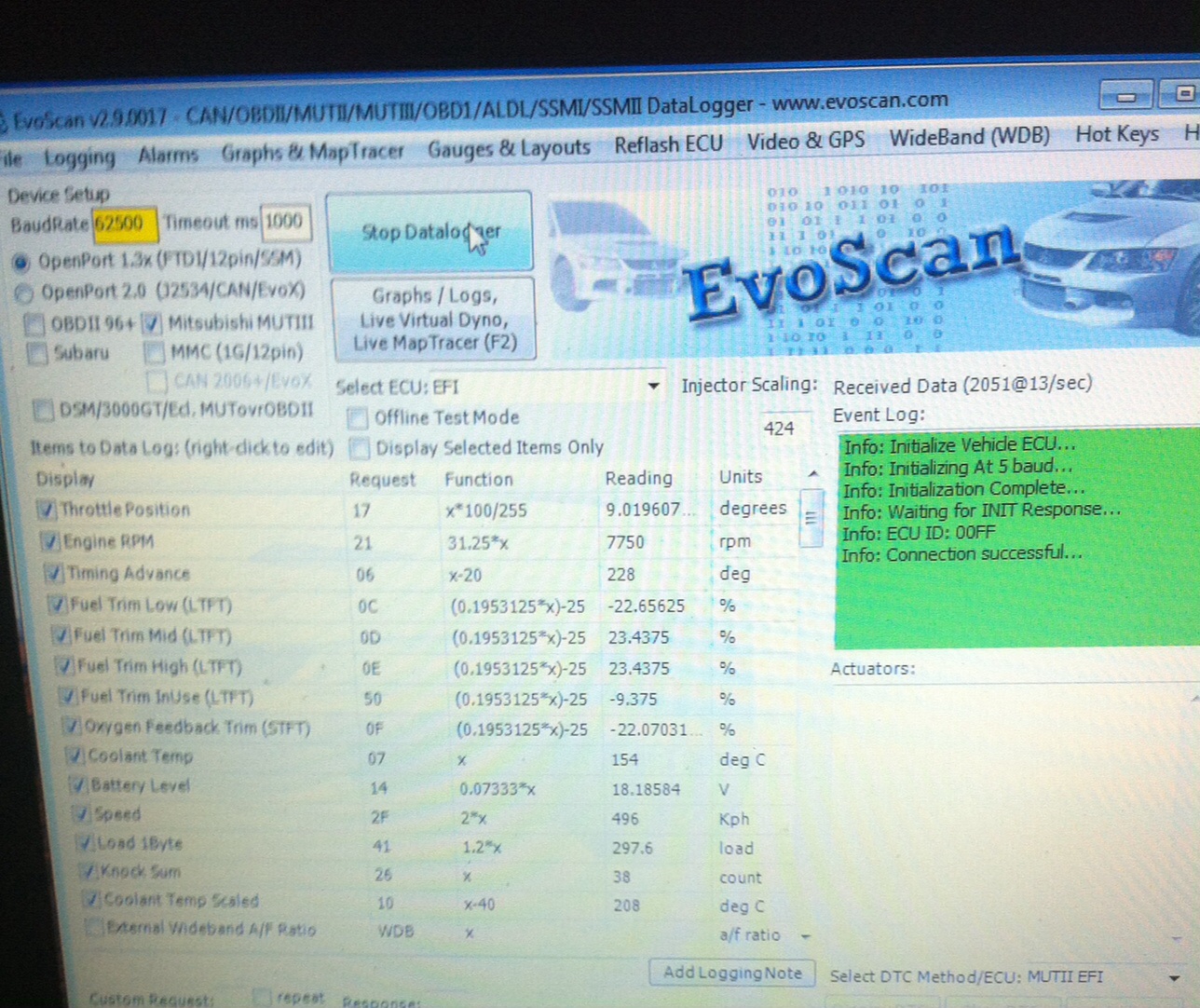Toggle the Knock Sum checkbox
Viewport: 1200px width, 1008px height.
[x=89, y=872]
